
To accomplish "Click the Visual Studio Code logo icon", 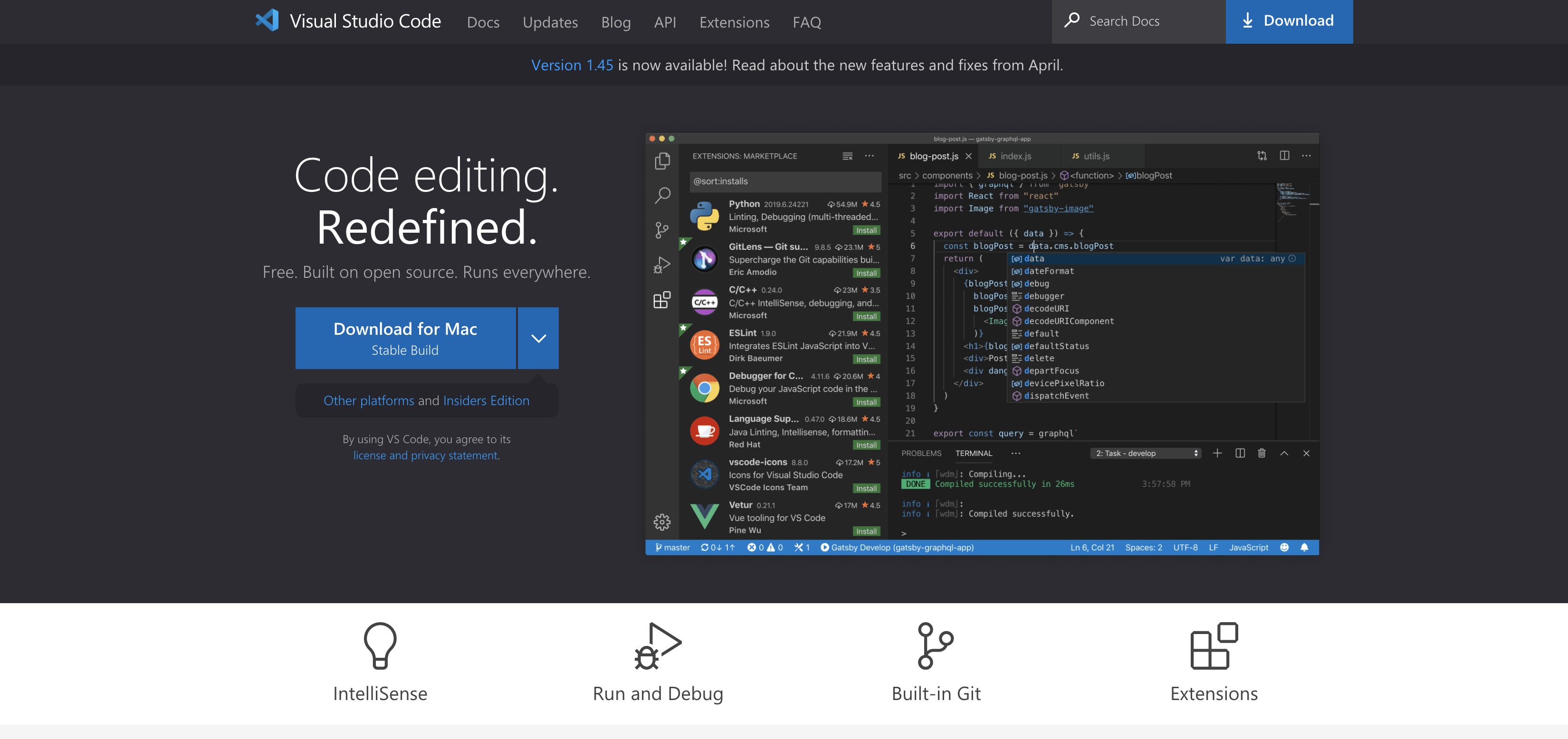I will click(x=267, y=21).
